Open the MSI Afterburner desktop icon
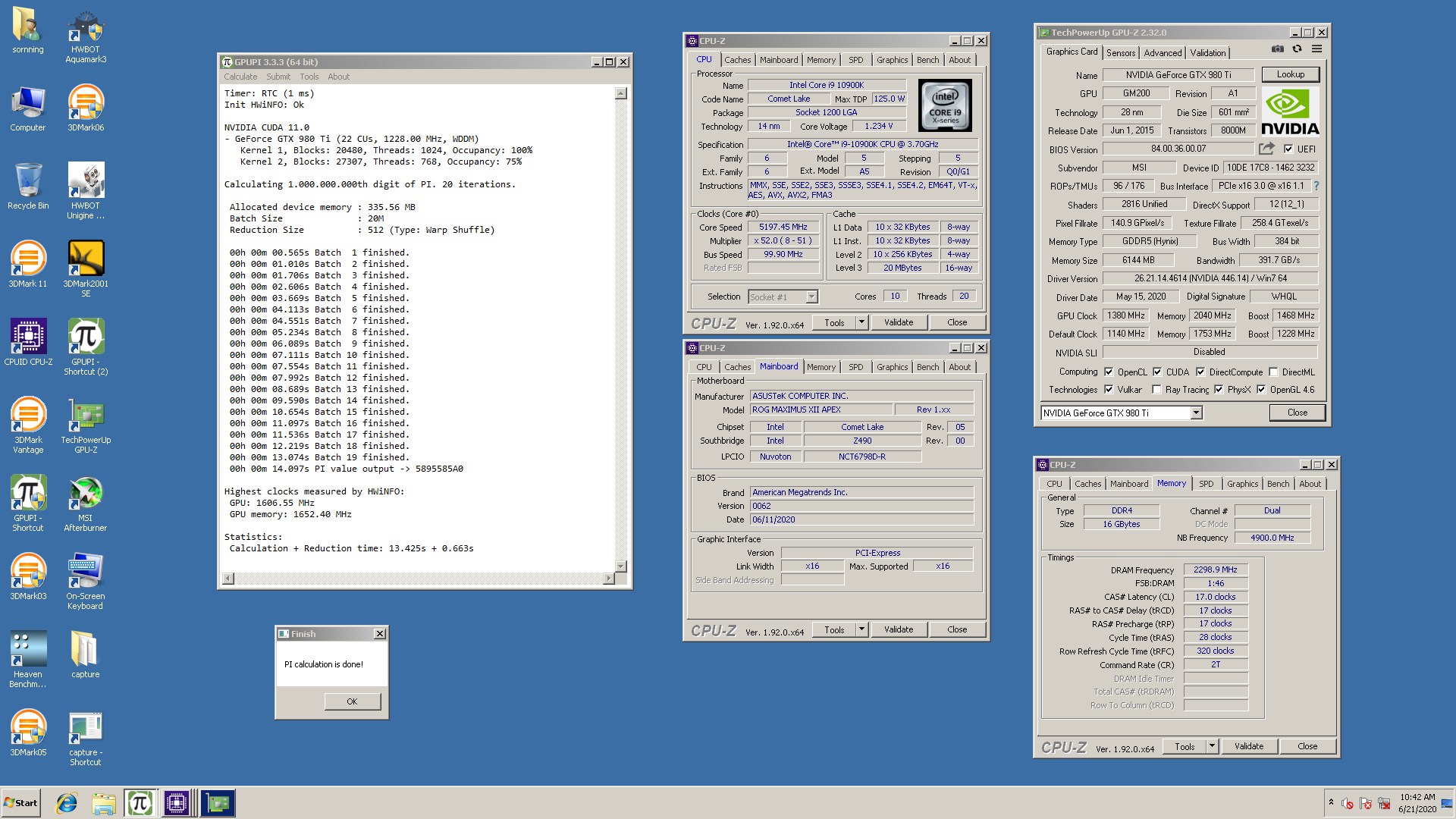1456x819 pixels. pyautogui.click(x=86, y=504)
